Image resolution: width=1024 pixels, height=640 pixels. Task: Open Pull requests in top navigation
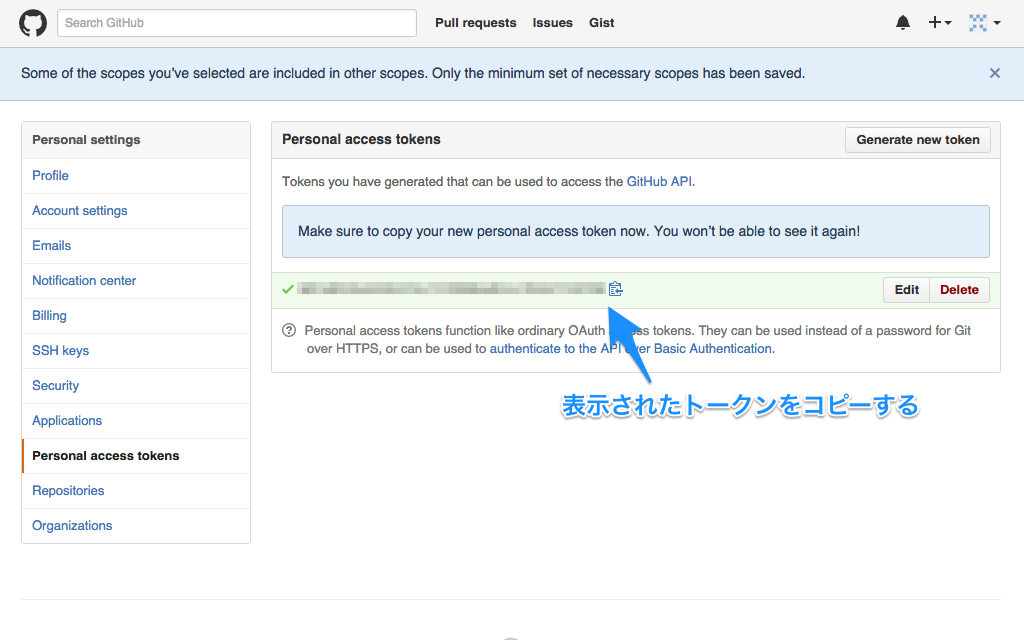pos(475,23)
